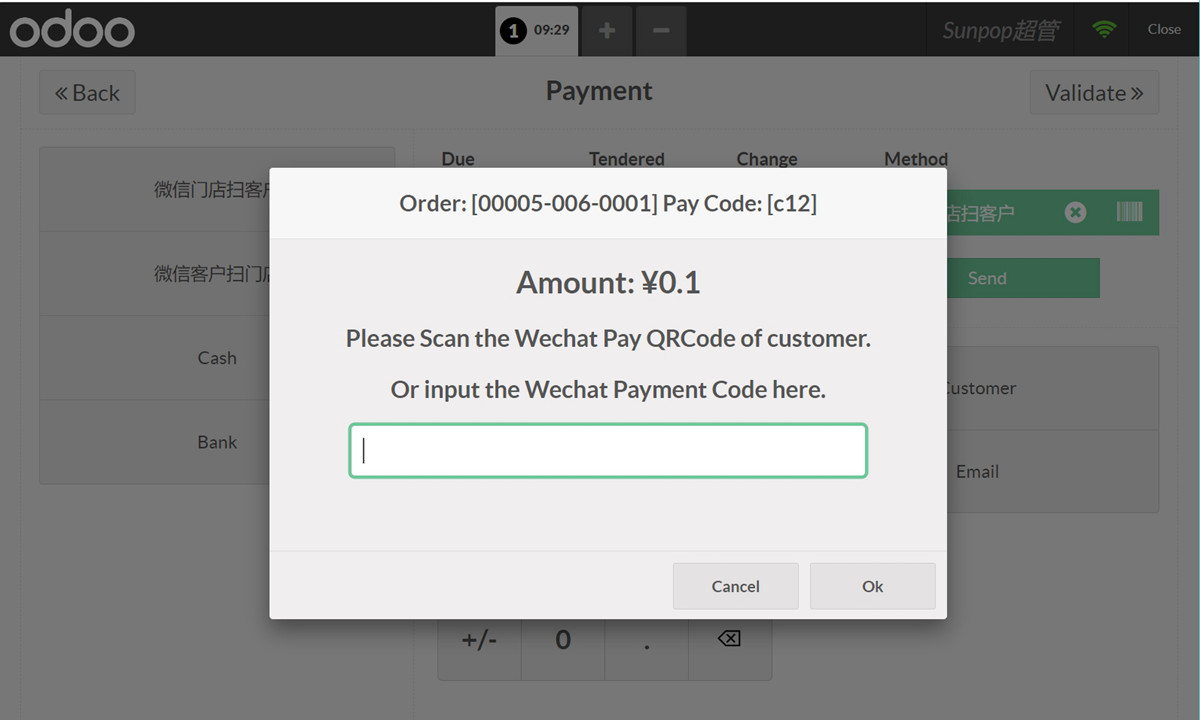This screenshot has height=720, width=1200.
Task: Click the Amount: ¥0.1 text
Action: coord(608,283)
